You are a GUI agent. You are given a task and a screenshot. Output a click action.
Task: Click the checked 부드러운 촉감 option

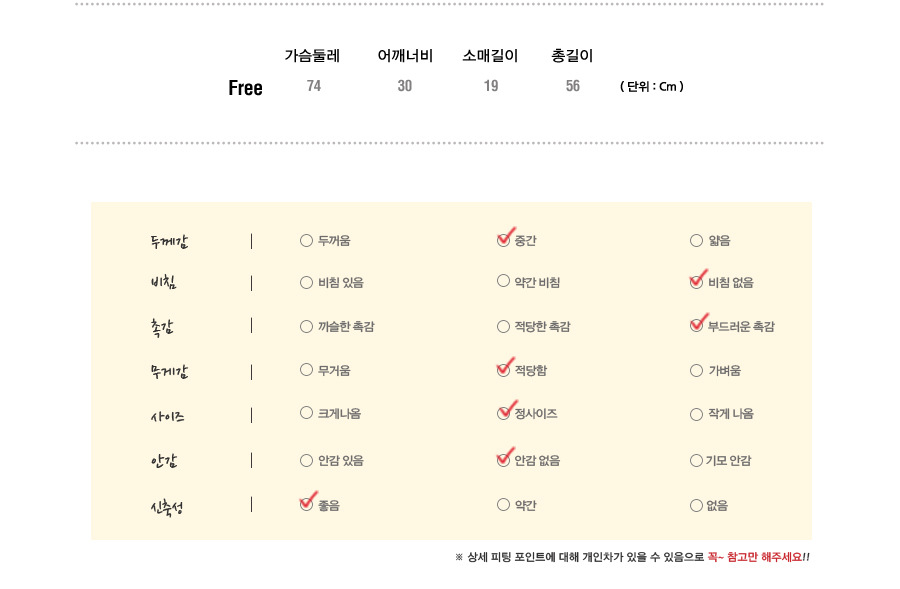pos(696,326)
